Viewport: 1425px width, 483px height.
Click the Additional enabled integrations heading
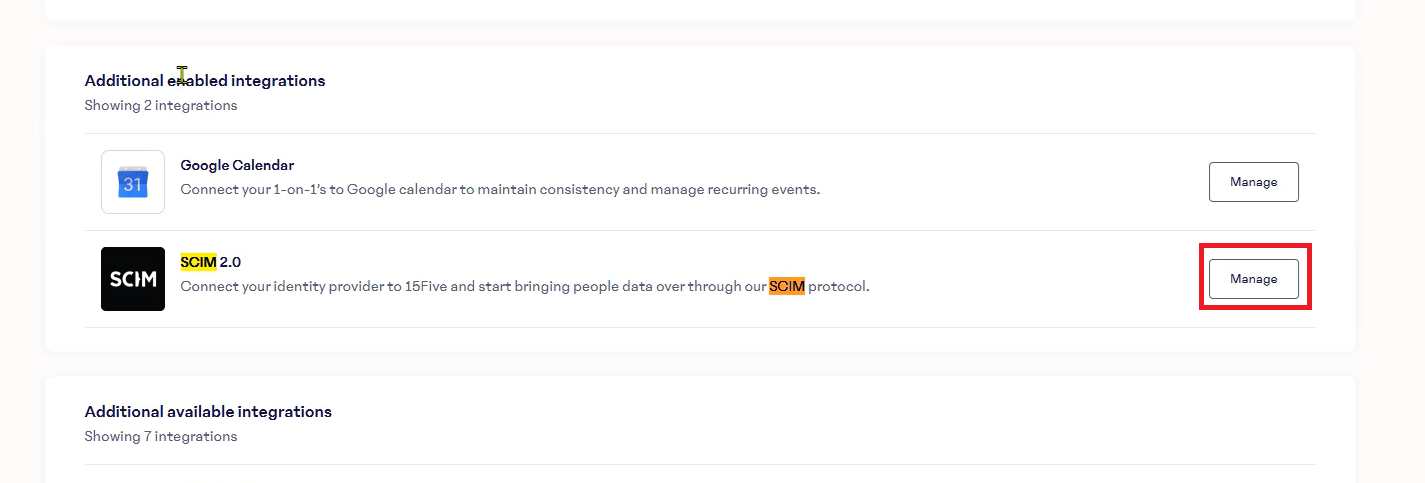coord(205,80)
